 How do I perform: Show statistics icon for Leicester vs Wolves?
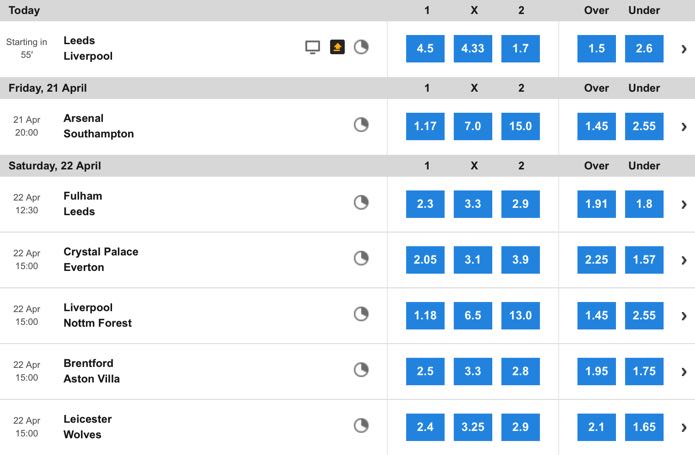[361, 426]
